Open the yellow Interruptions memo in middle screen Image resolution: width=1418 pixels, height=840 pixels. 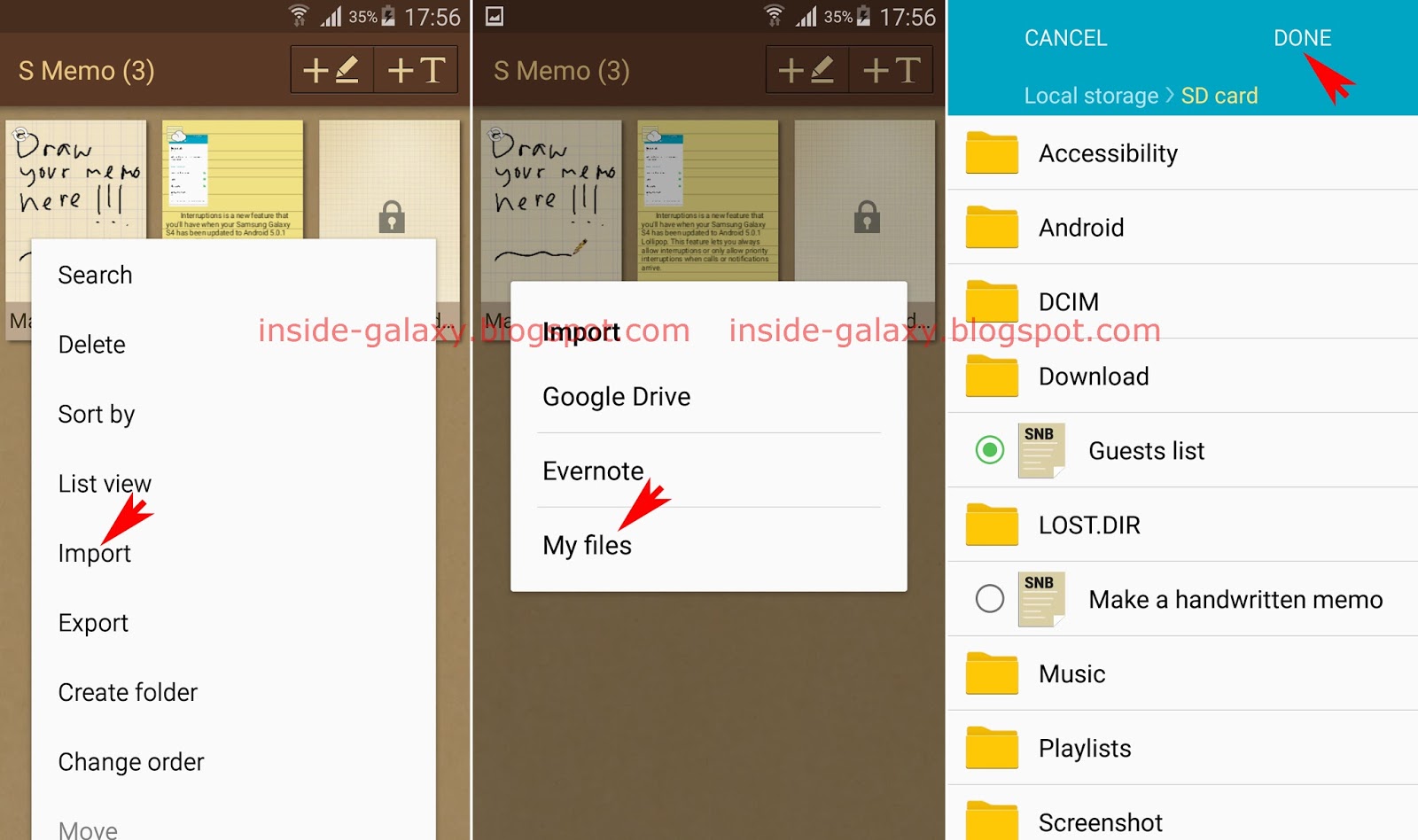click(708, 201)
